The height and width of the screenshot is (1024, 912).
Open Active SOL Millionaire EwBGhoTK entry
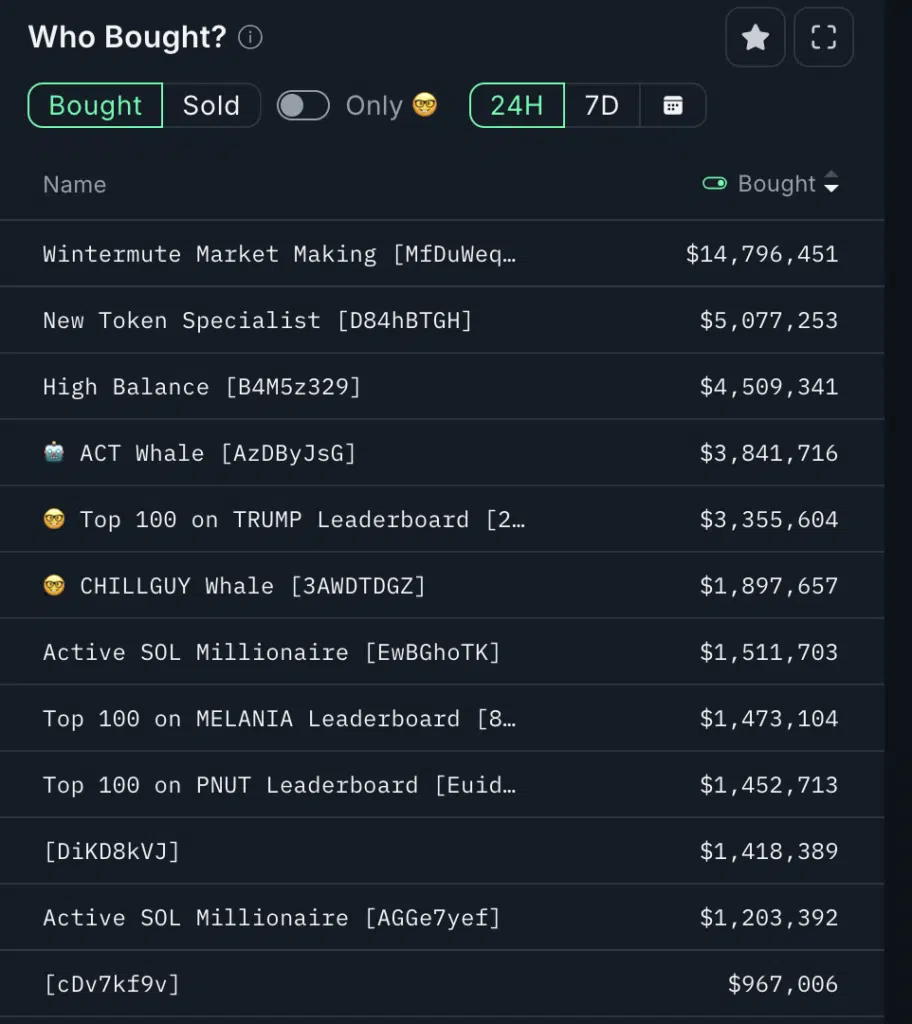[271, 652]
